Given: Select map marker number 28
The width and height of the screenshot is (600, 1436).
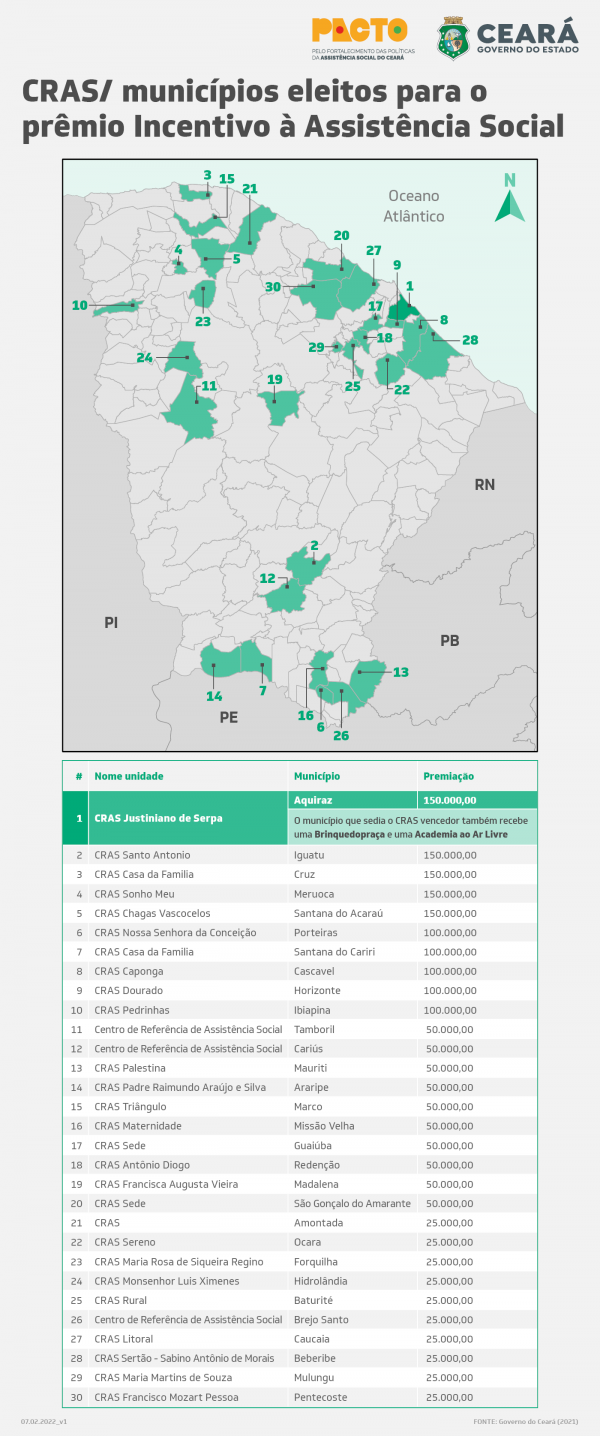Looking at the screenshot, I should tap(470, 340).
